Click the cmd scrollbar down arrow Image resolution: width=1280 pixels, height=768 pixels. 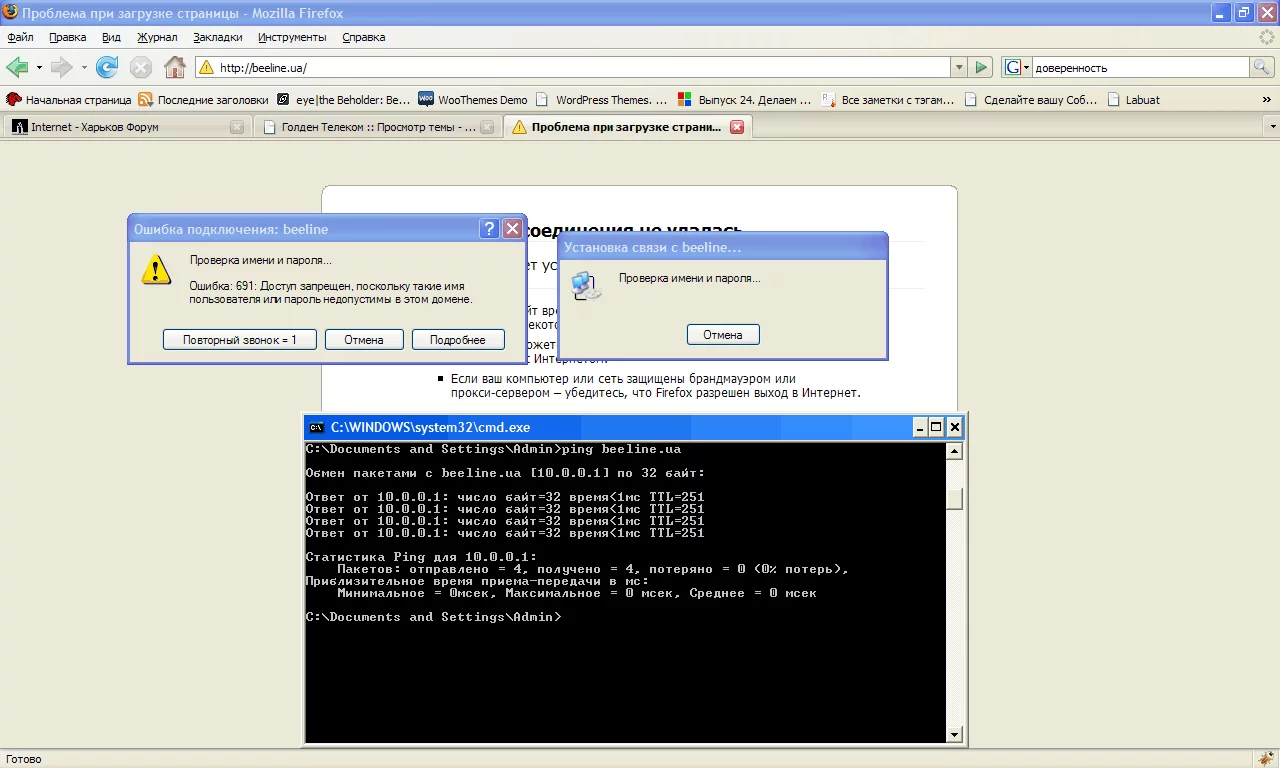click(x=955, y=734)
